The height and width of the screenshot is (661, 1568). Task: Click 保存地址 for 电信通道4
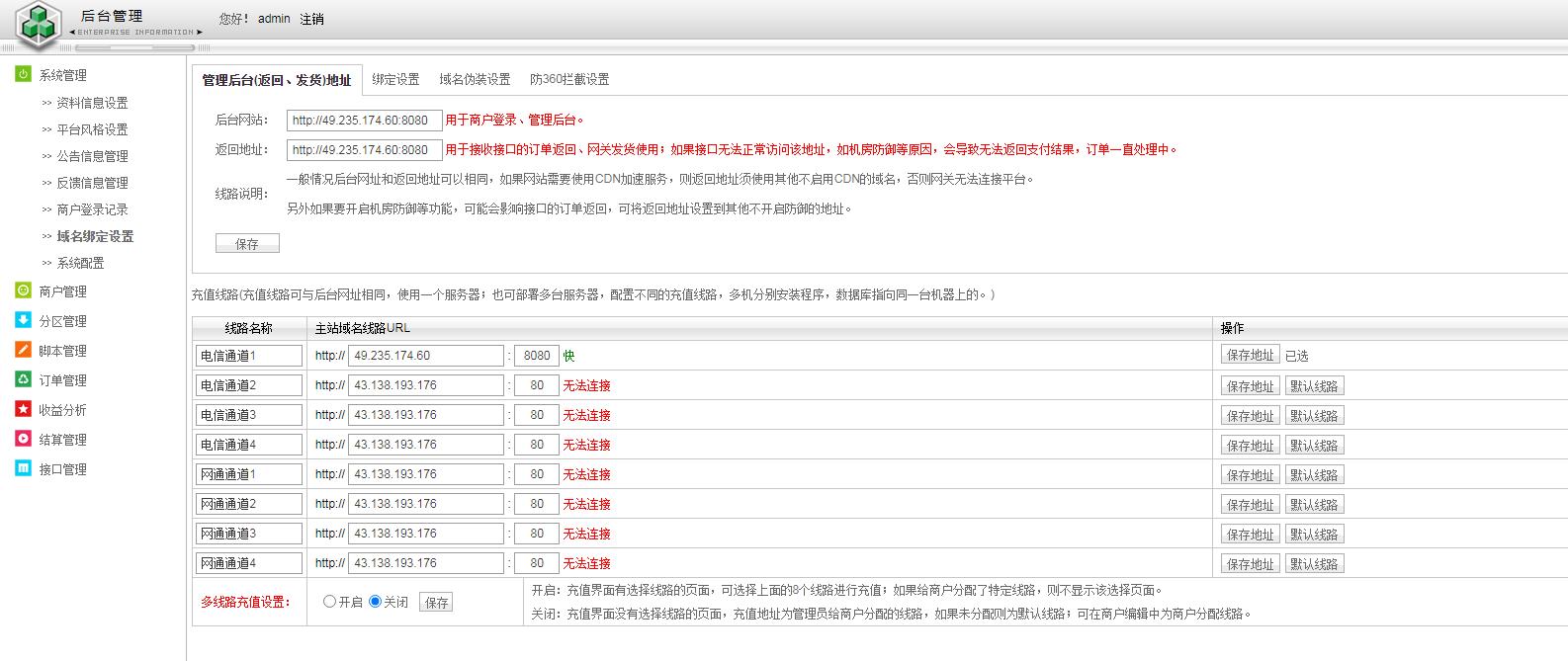(x=1251, y=446)
